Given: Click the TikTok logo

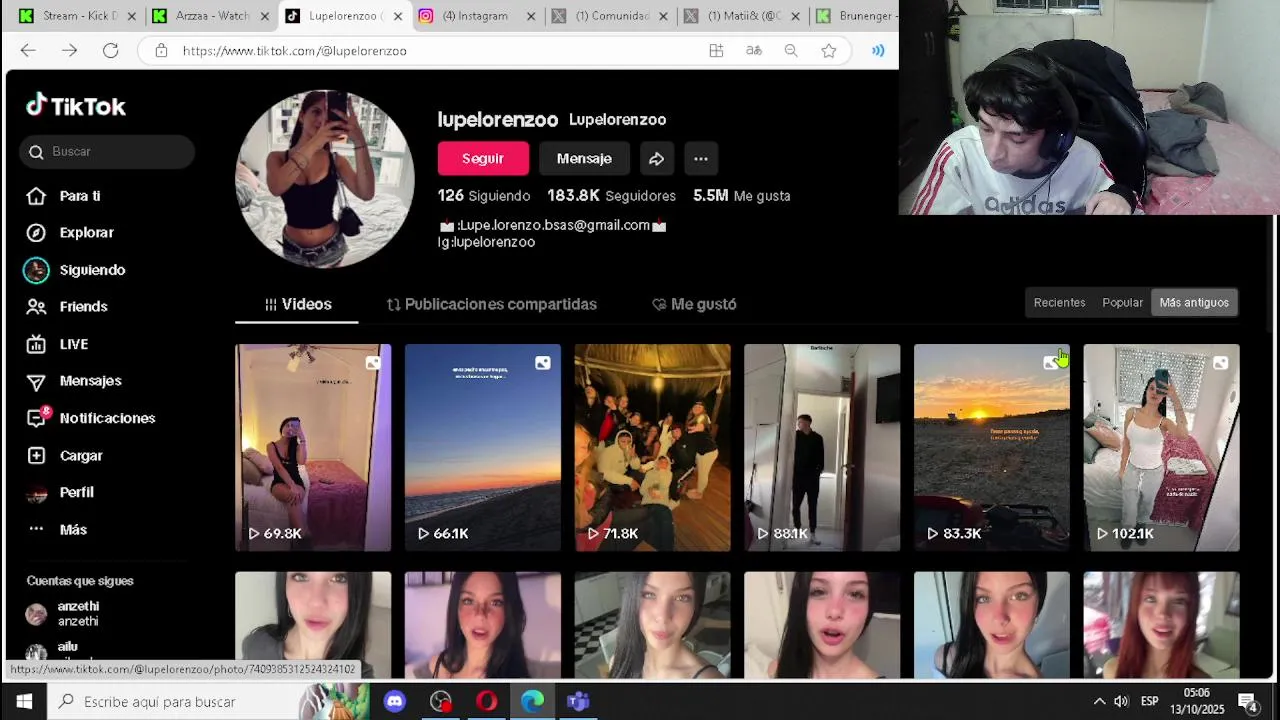Looking at the screenshot, I should (x=76, y=106).
